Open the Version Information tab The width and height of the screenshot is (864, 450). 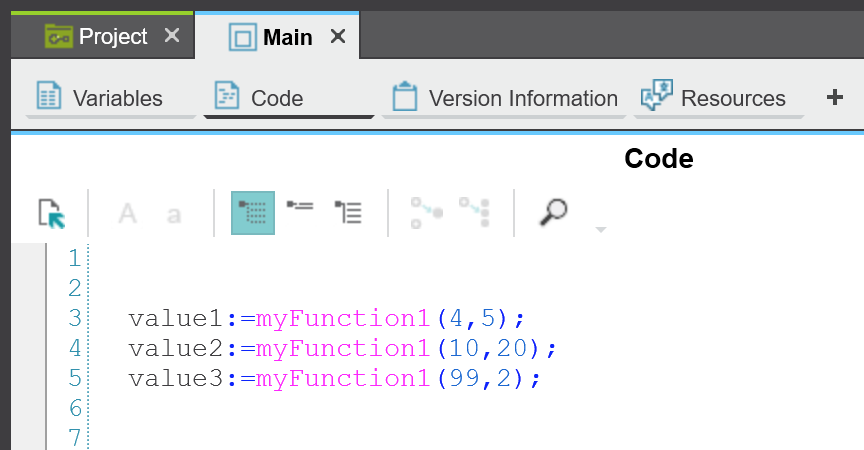click(x=504, y=98)
